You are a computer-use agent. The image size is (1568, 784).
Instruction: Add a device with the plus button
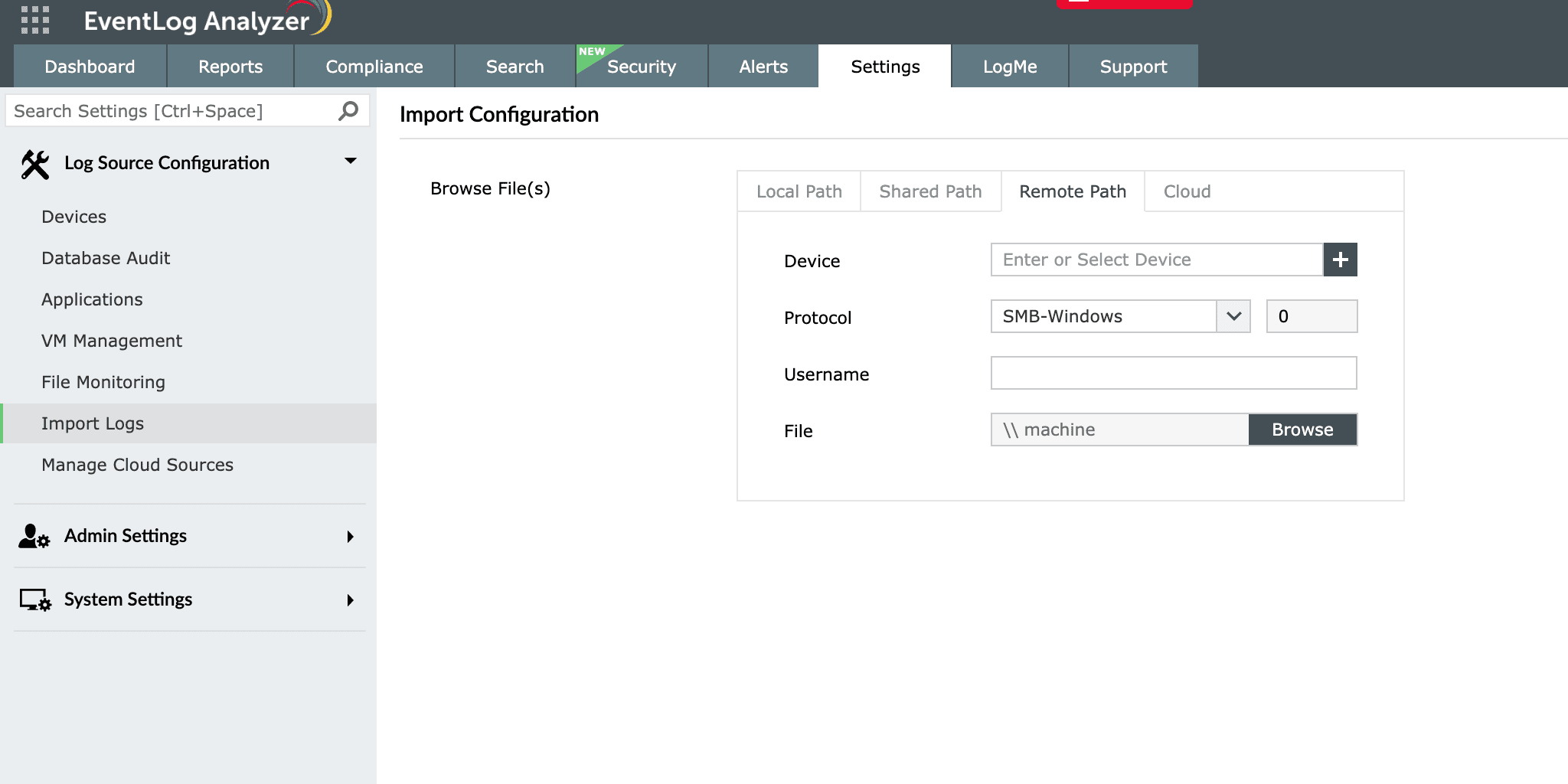click(1340, 260)
